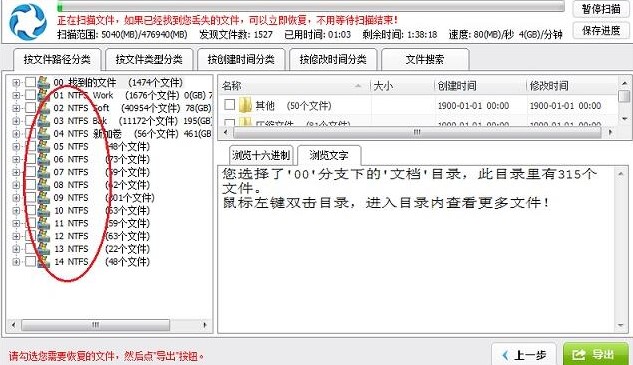
Task: Click the green 导出 export button
Action: (x=596, y=355)
